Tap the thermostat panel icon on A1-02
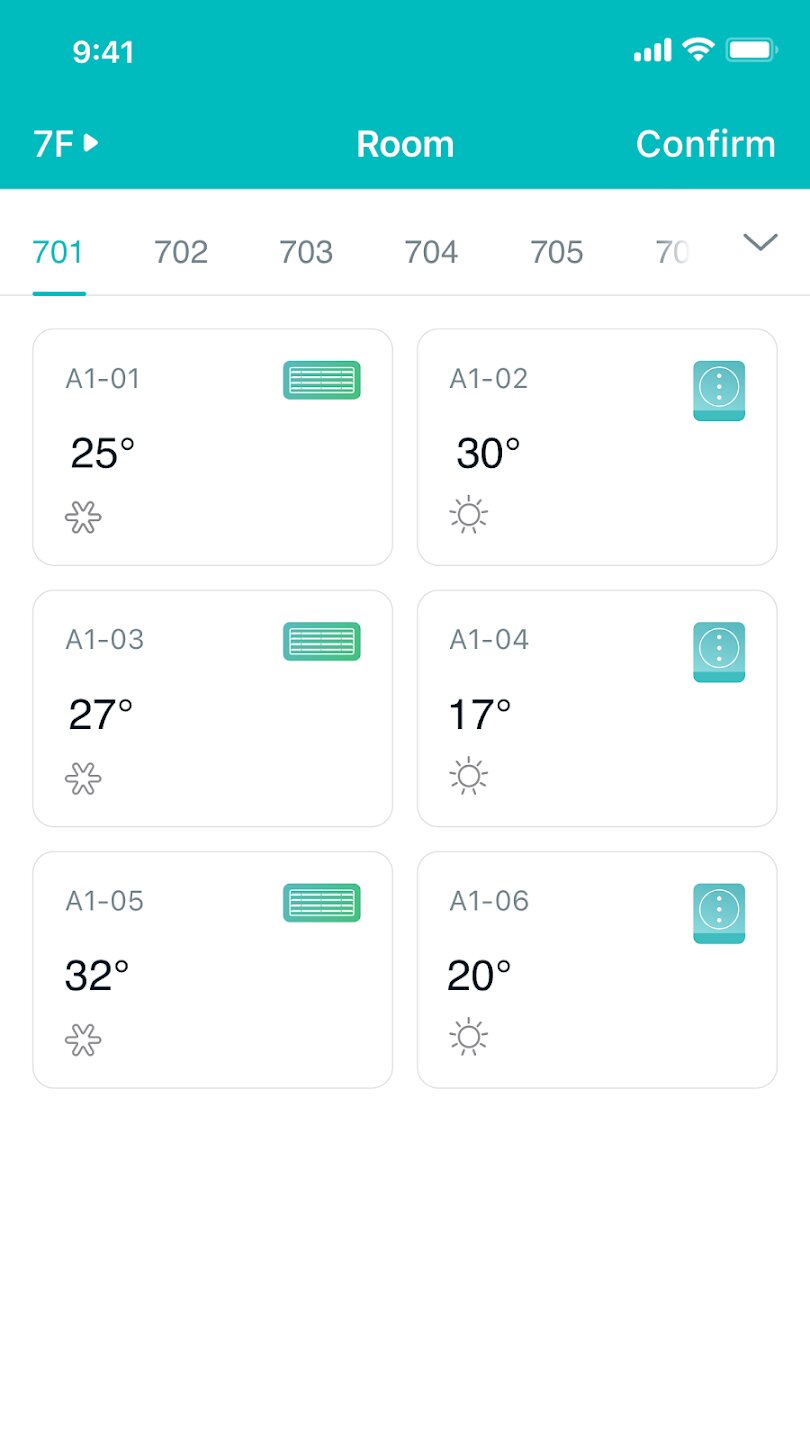 tap(718, 390)
